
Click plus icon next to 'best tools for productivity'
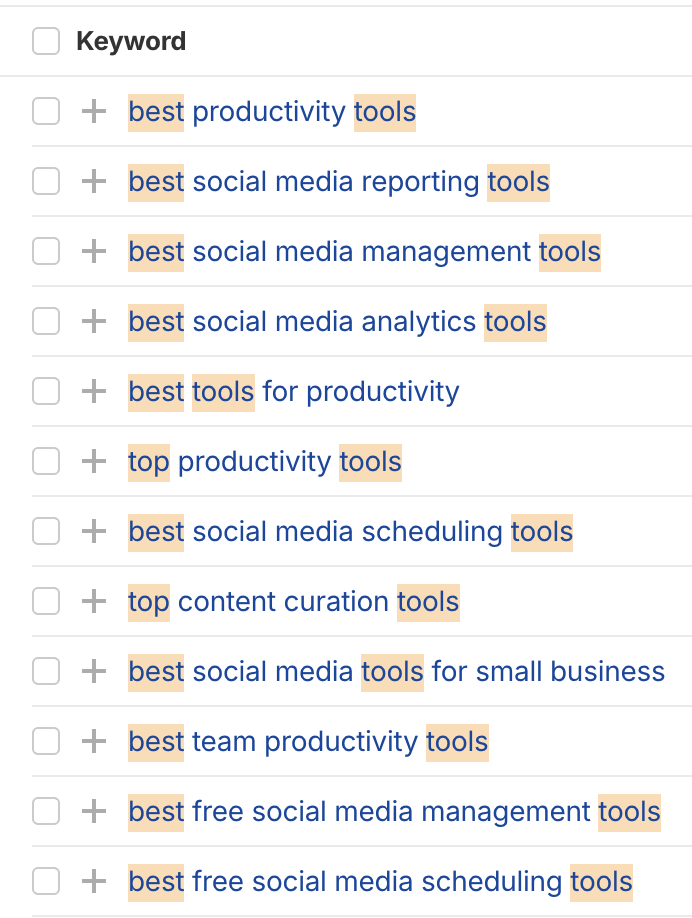(93, 391)
